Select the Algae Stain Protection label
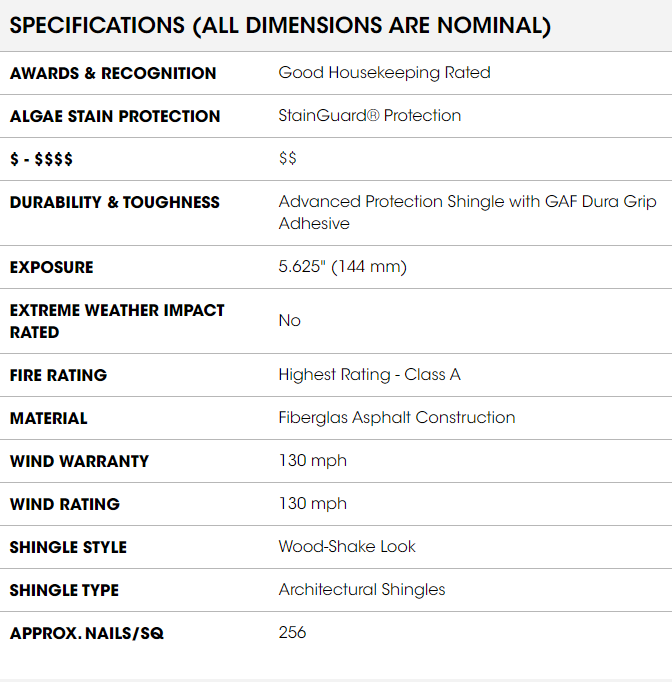The image size is (672, 682). 115,116
